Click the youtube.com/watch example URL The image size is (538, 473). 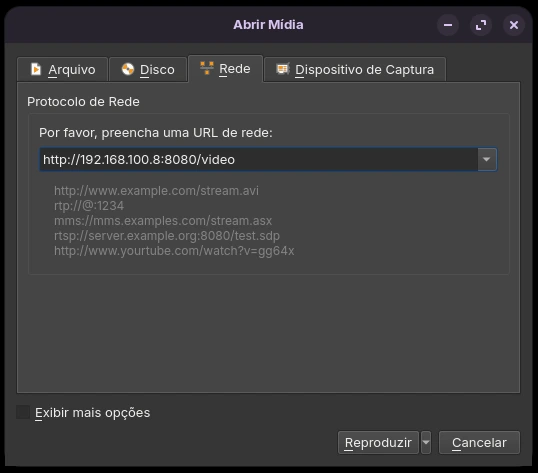point(174,251)
